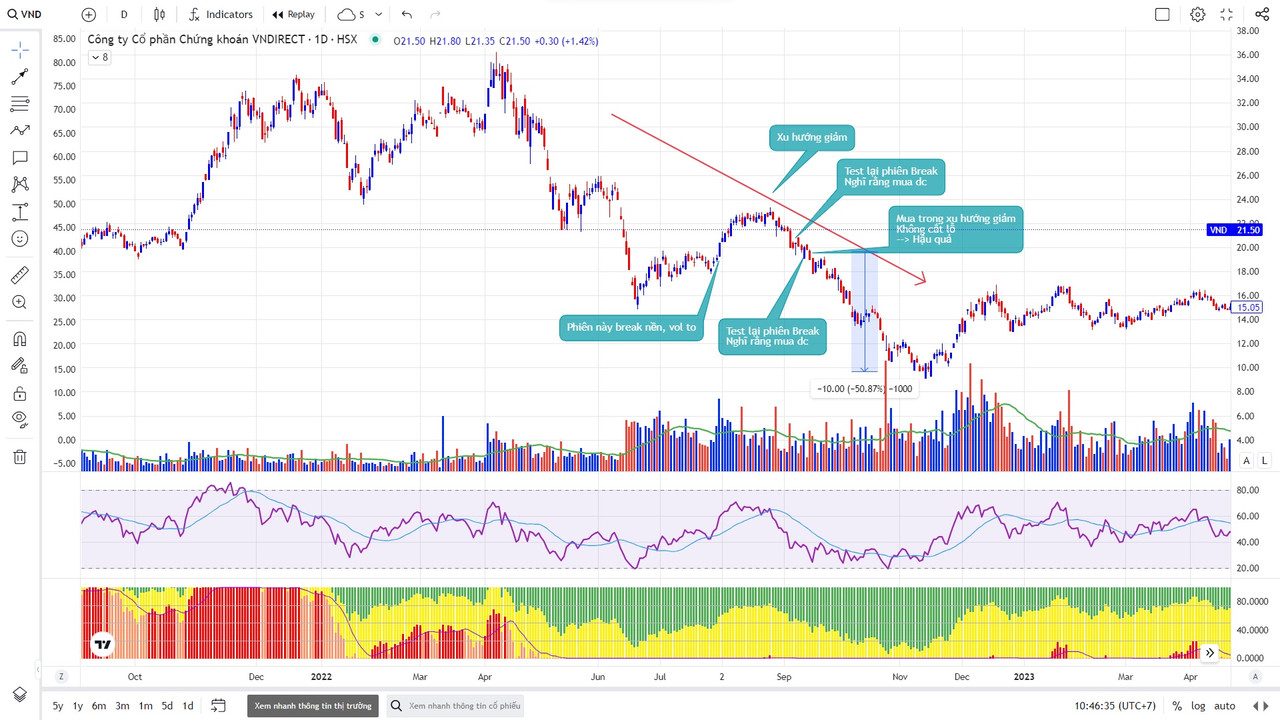Click the green market status dot

[x=375, y=40]
